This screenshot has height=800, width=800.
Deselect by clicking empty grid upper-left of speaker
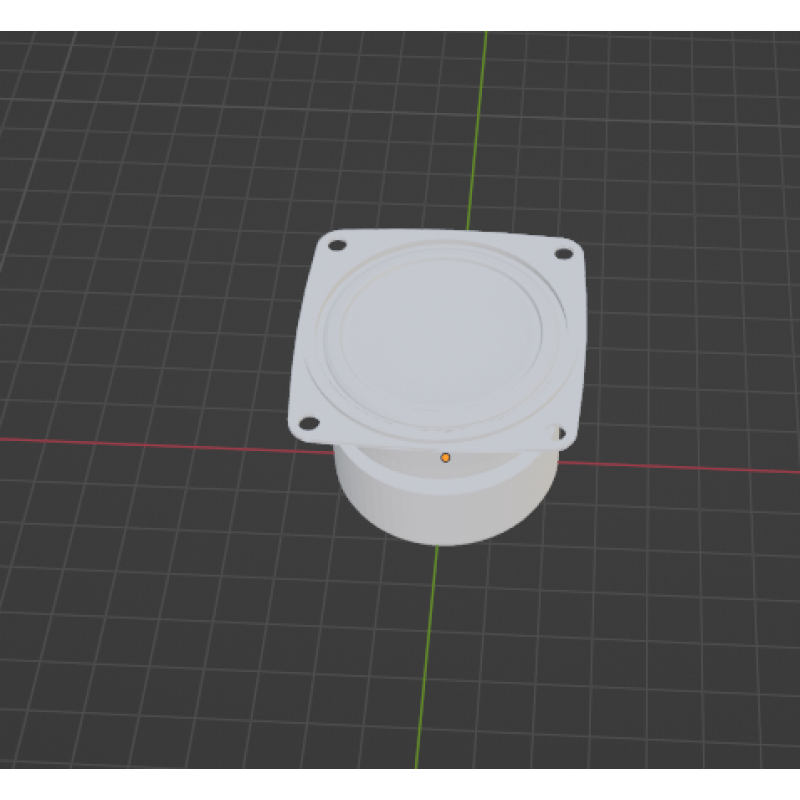tap(150, 150)
